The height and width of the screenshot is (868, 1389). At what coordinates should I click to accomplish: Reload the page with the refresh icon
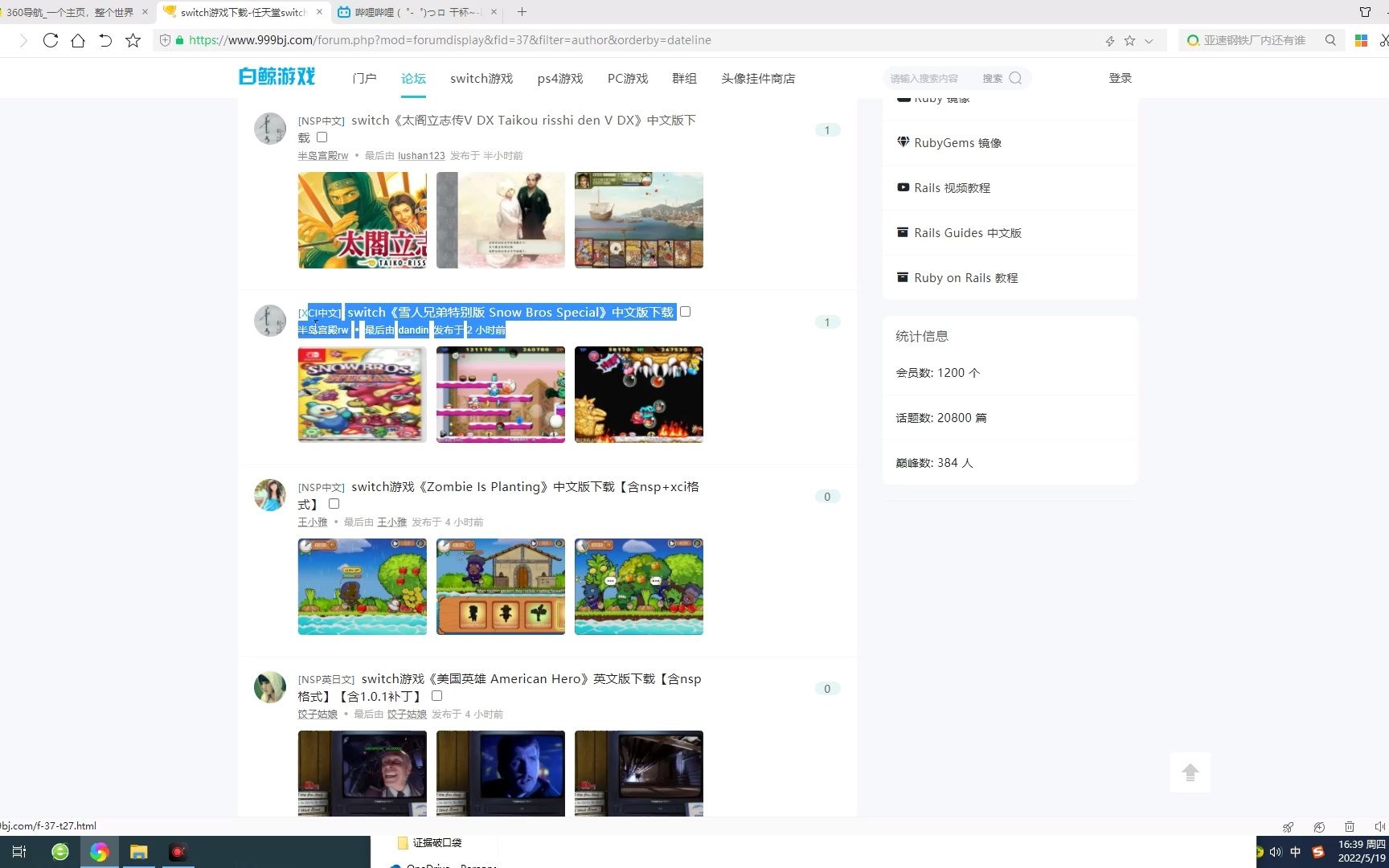tap(51, 40)
